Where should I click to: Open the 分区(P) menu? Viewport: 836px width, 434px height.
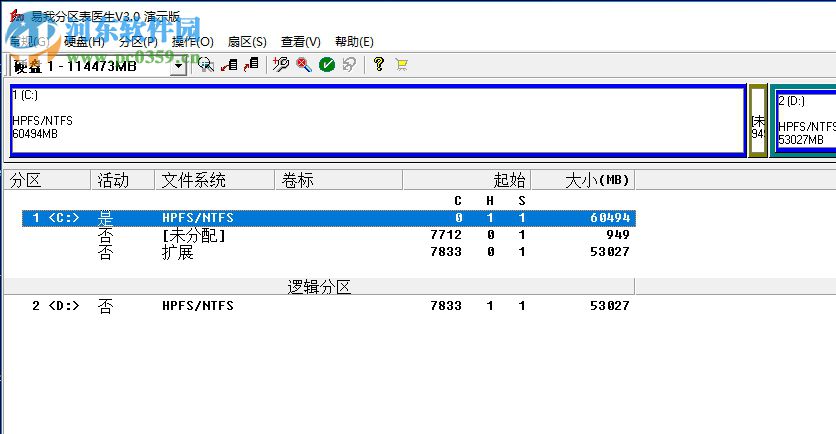click(x=138, y=42)
